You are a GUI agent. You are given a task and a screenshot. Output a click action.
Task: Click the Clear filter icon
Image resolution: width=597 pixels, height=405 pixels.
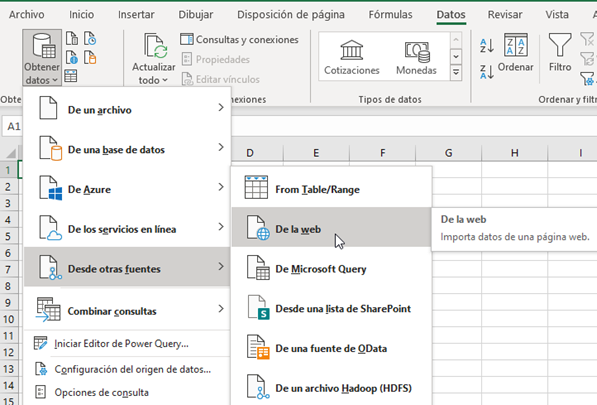[x=588, y=39]
